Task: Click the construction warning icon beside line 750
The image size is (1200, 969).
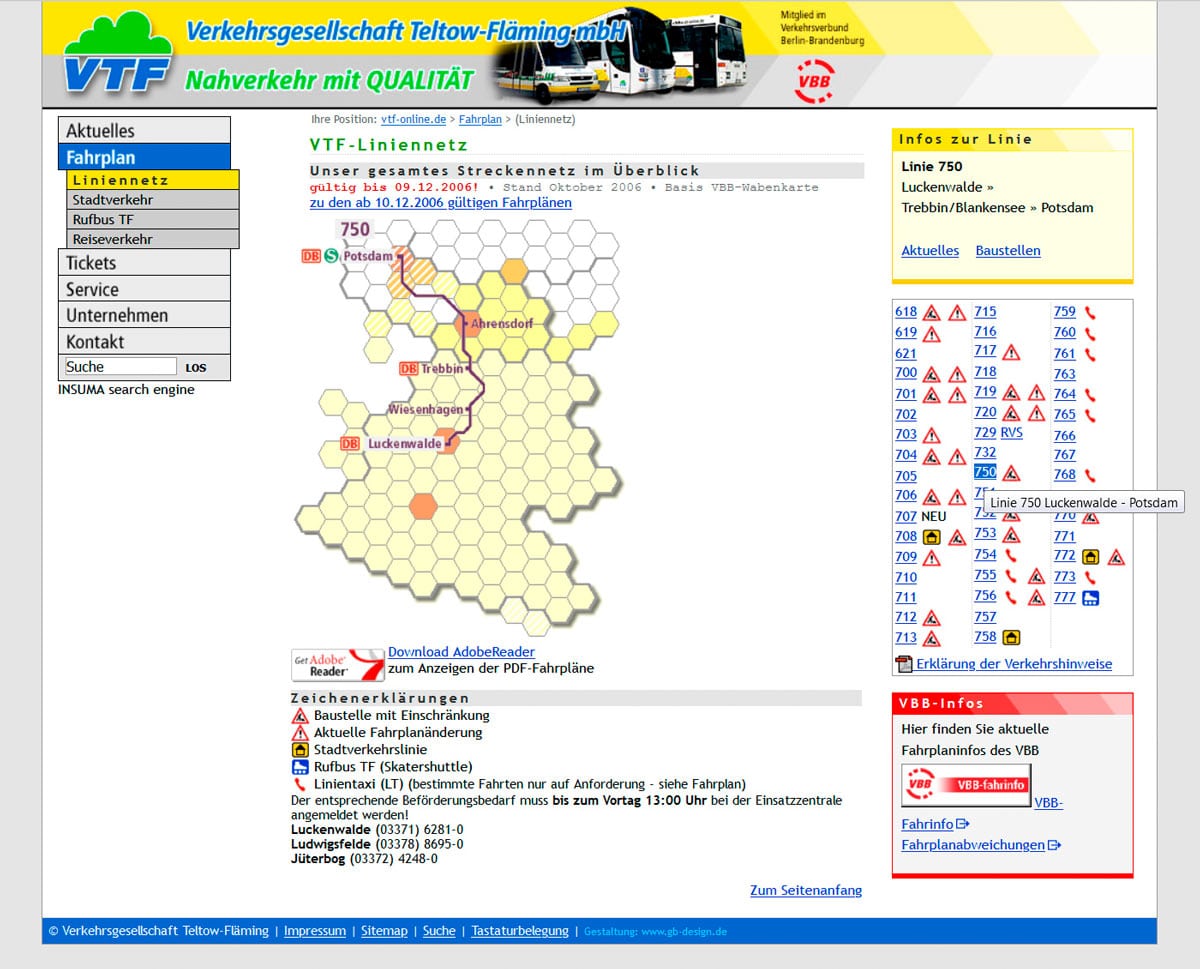Action: (1011, 473)
